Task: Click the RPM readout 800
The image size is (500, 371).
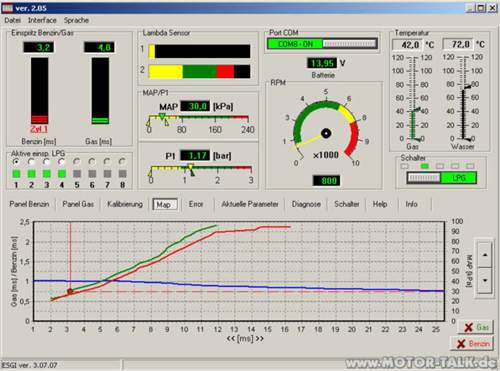Action: coord(327,181)
